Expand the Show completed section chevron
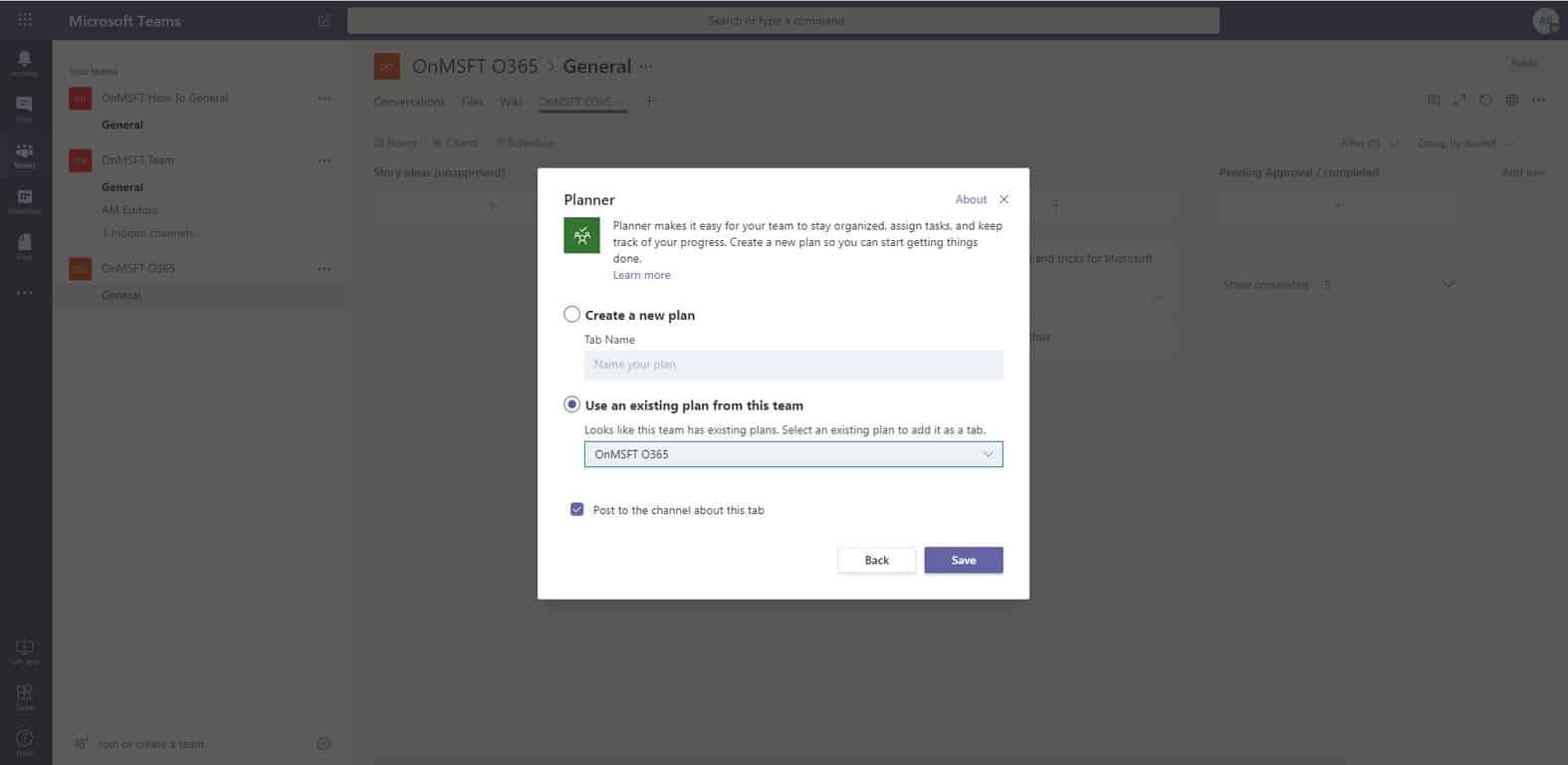The image size is (1568, 765). pyautogui.click(x=1449, y=285)
